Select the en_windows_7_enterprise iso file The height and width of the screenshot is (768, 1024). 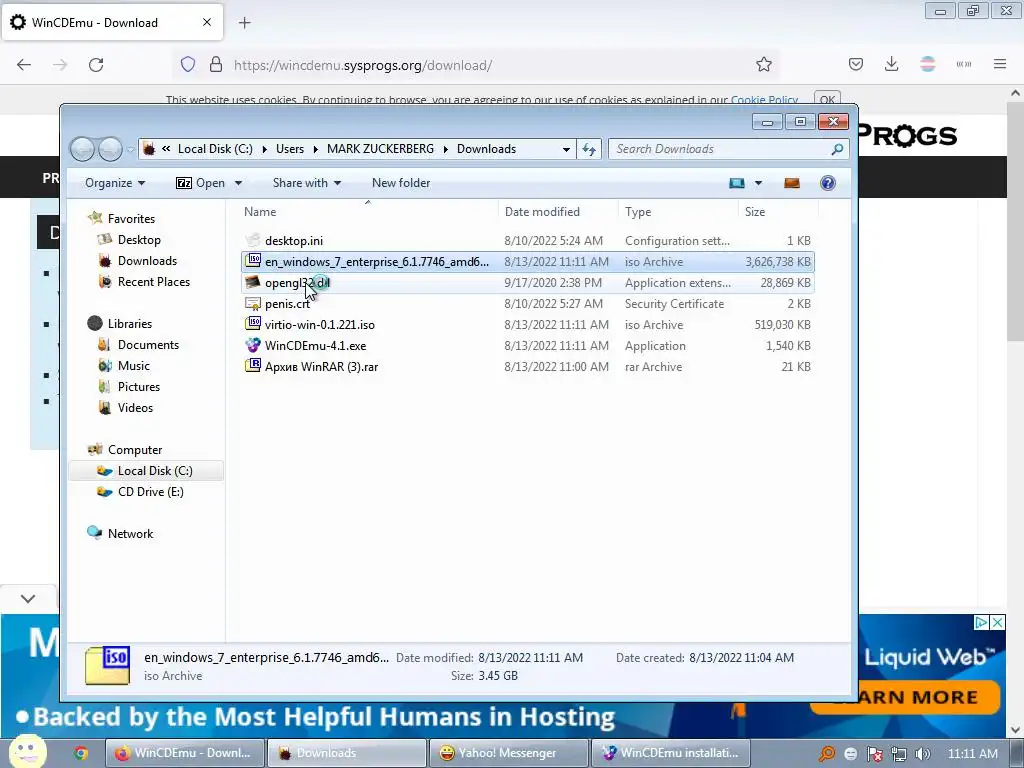tap(528, 262)
